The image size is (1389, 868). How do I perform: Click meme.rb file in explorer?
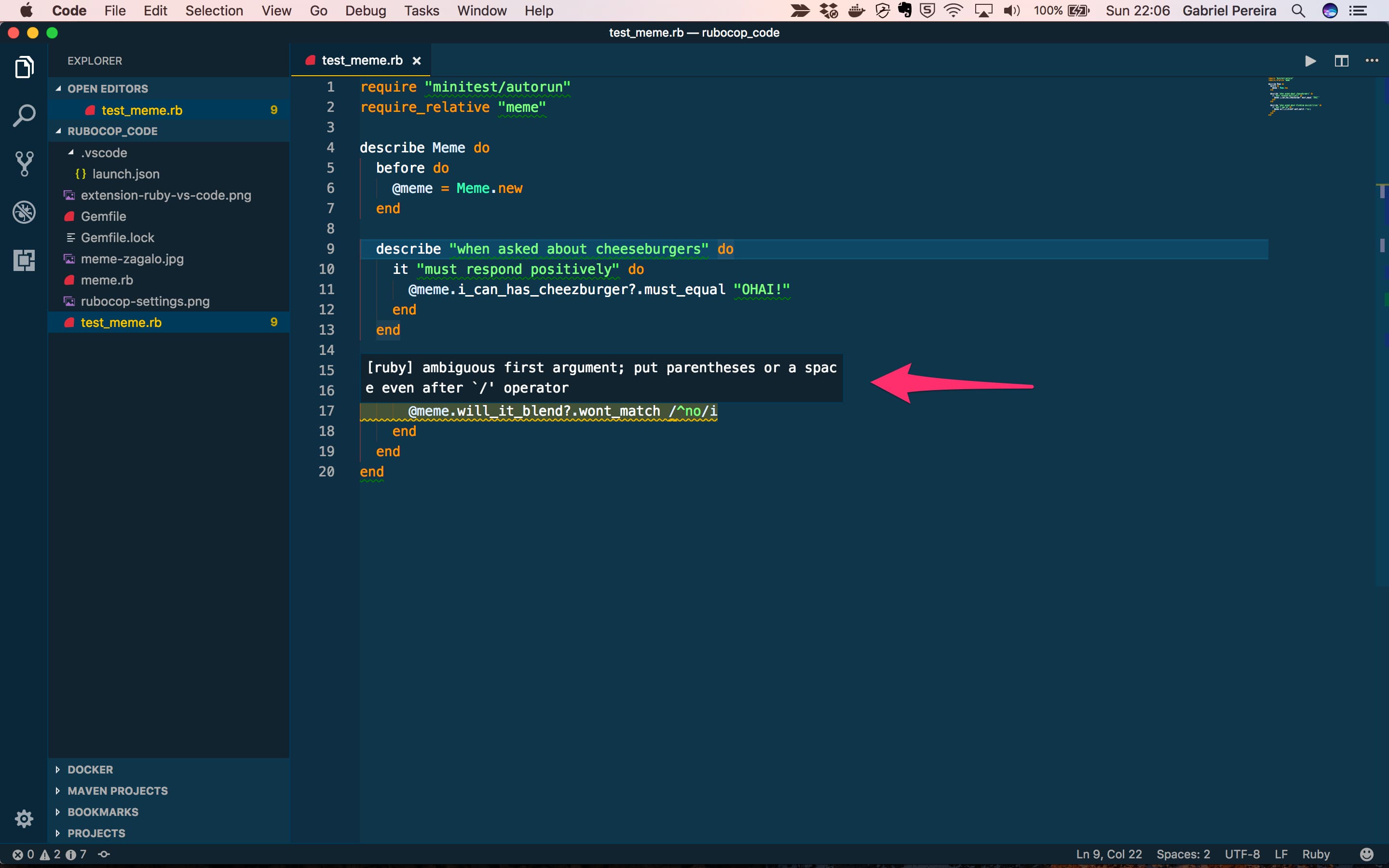point(106,280)
